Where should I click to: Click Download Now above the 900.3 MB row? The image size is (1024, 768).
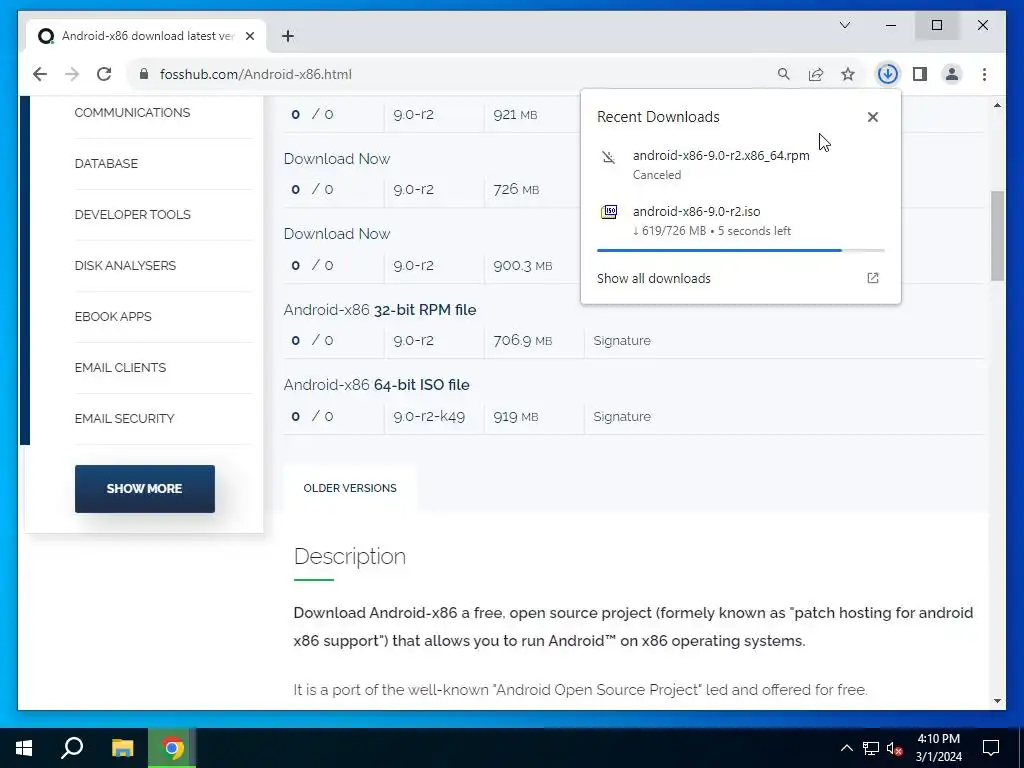(337, 234)
